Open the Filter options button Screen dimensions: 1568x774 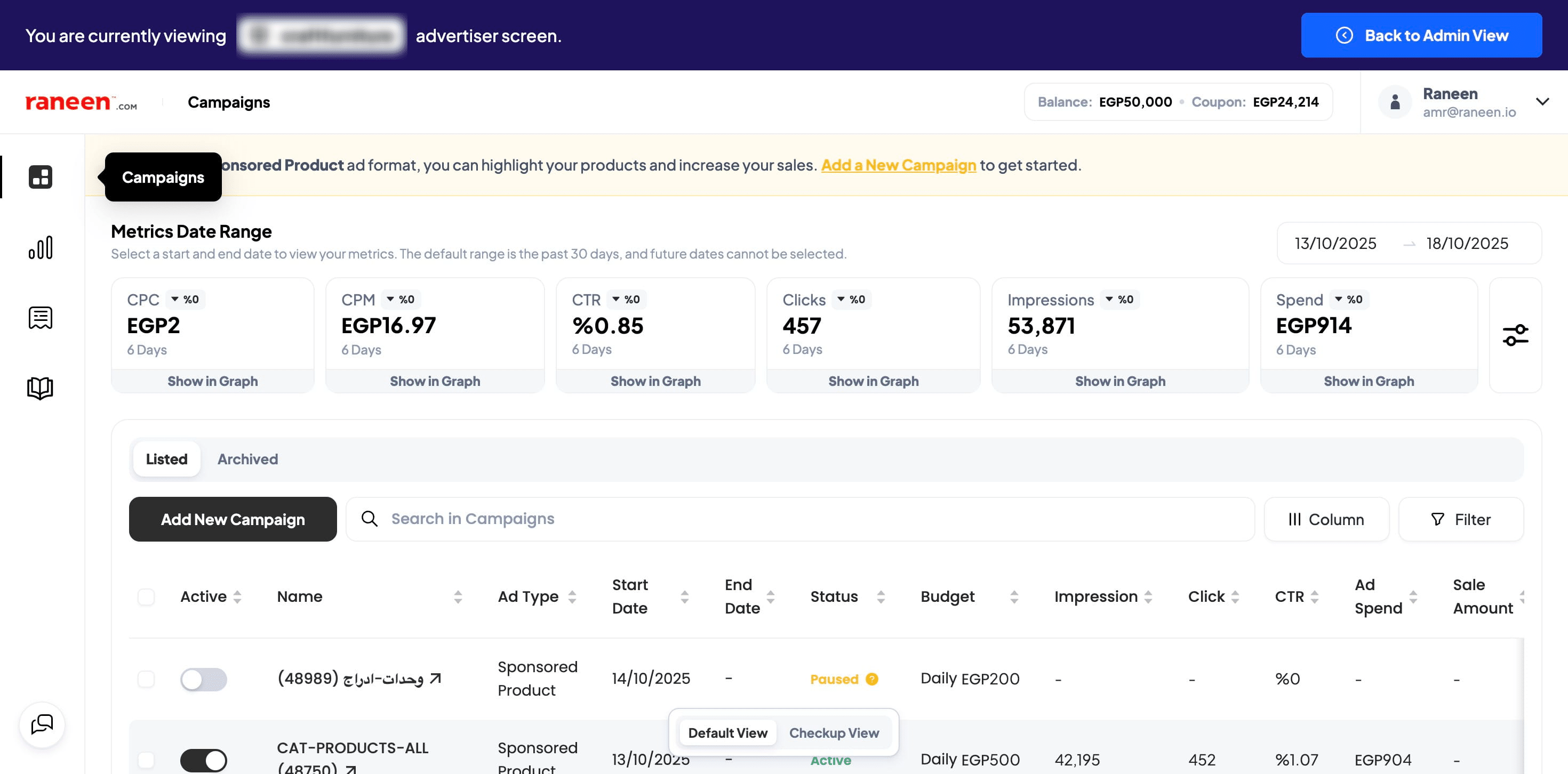click(x=1460, y=519)
